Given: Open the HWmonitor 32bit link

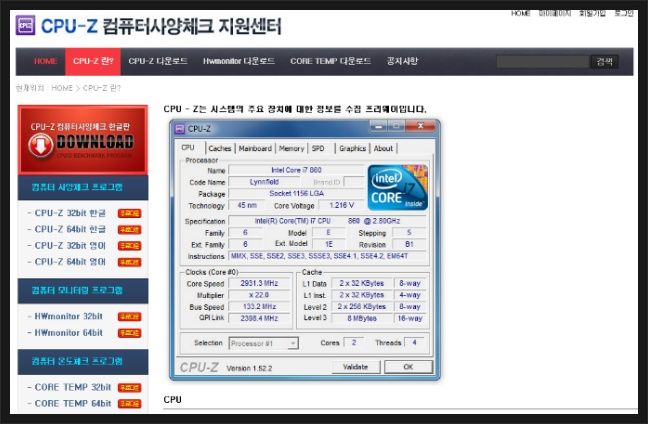Looking at the screenshot, I should tap(69, 317).
